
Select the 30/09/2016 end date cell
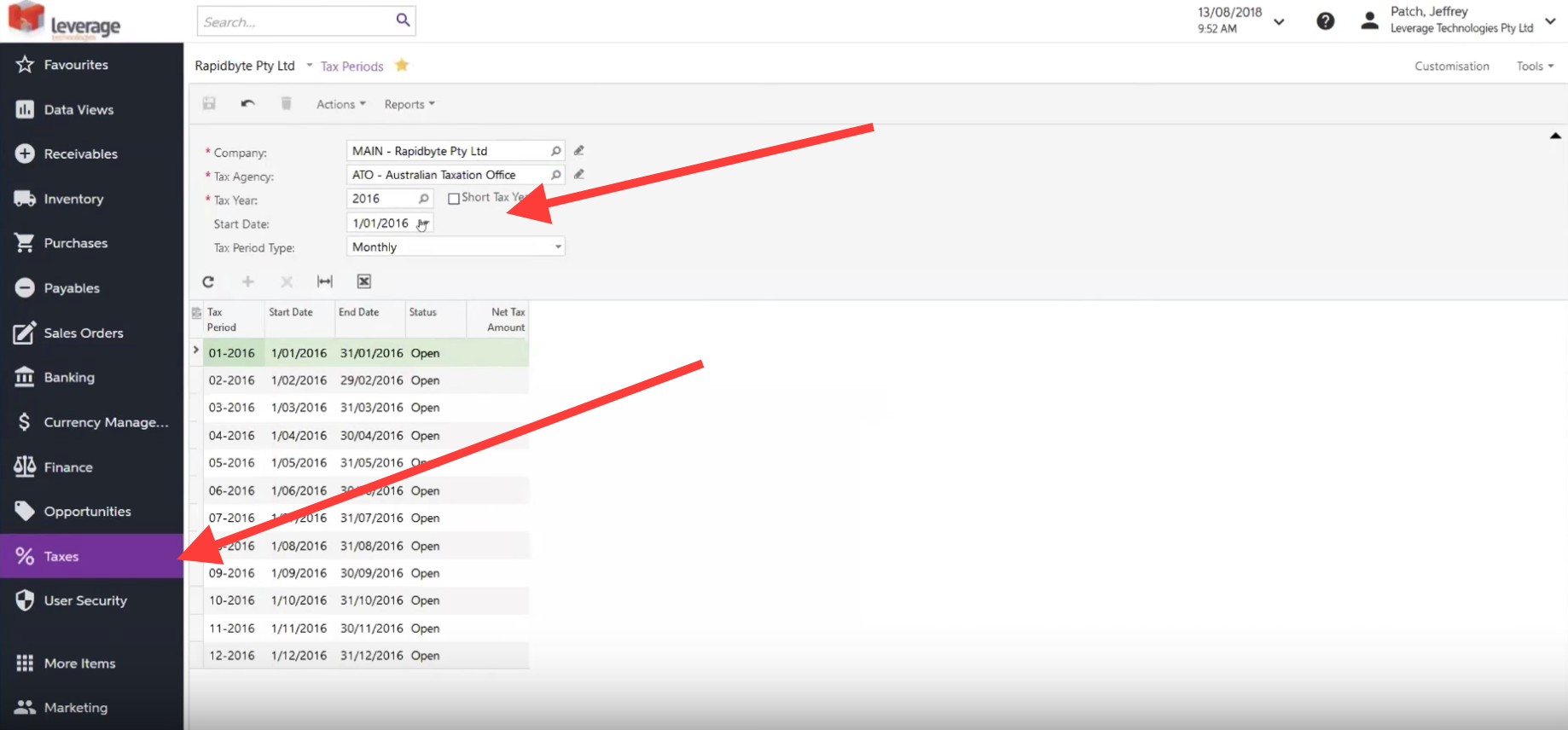[371, 573]
